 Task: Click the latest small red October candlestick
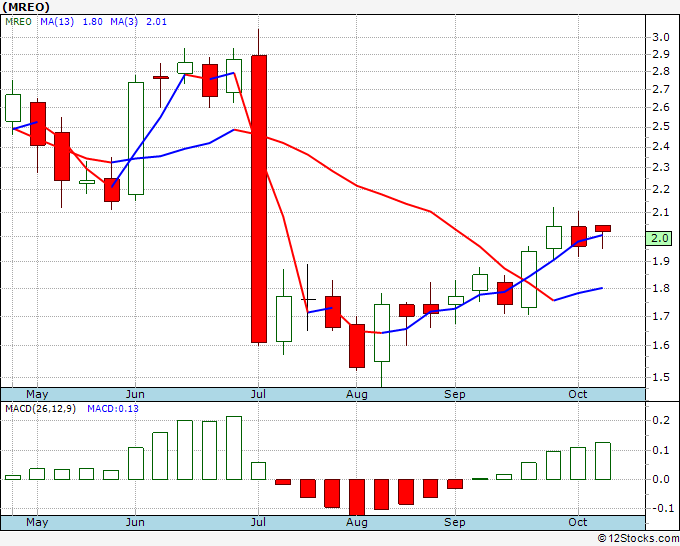(x=603, y=229)
